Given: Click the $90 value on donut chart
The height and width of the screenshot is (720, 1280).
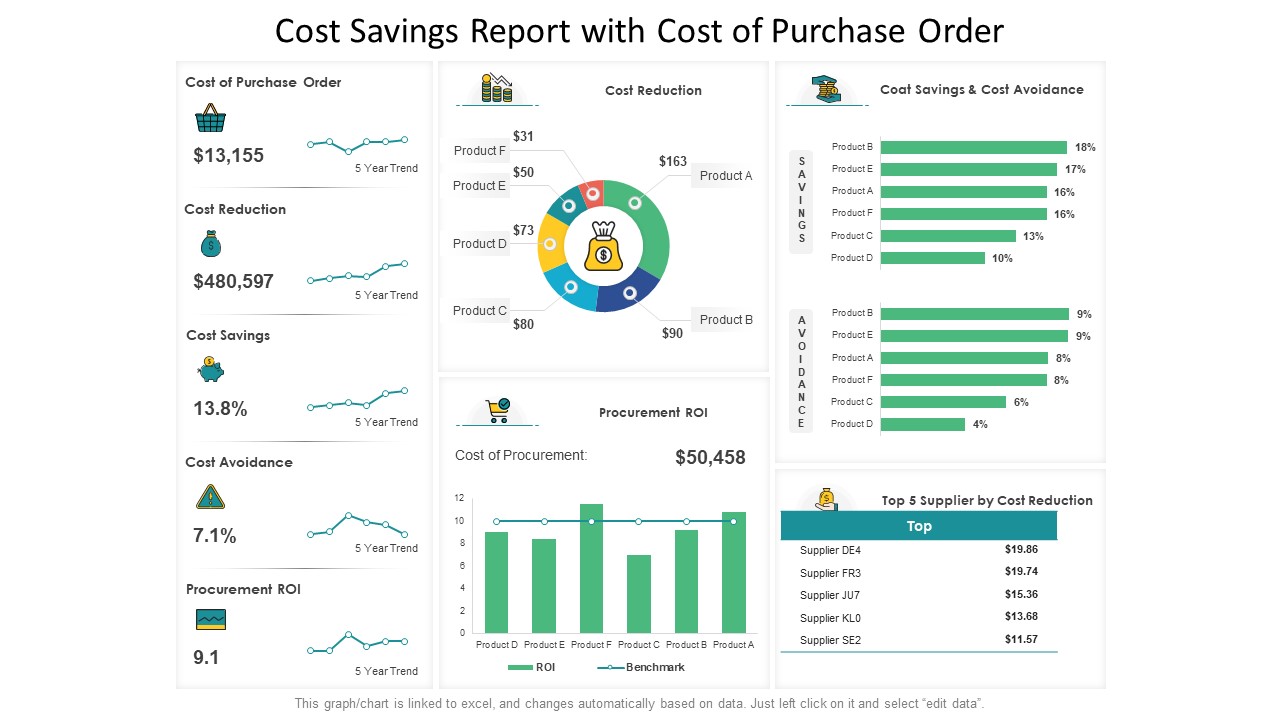Looking at the screenshot, I should coord(673,333).
